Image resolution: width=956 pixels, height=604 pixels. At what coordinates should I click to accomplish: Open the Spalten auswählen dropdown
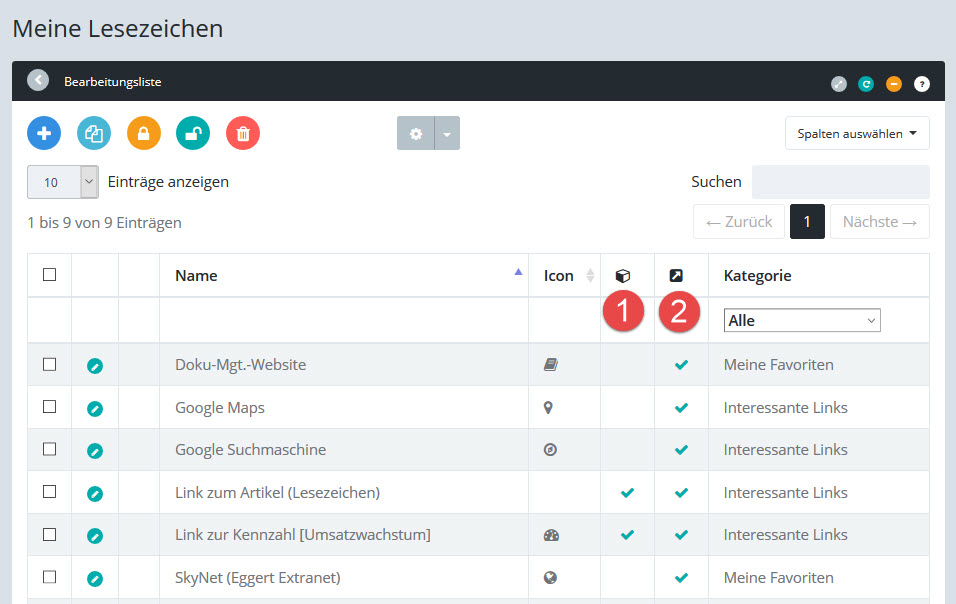pos(857,133)
